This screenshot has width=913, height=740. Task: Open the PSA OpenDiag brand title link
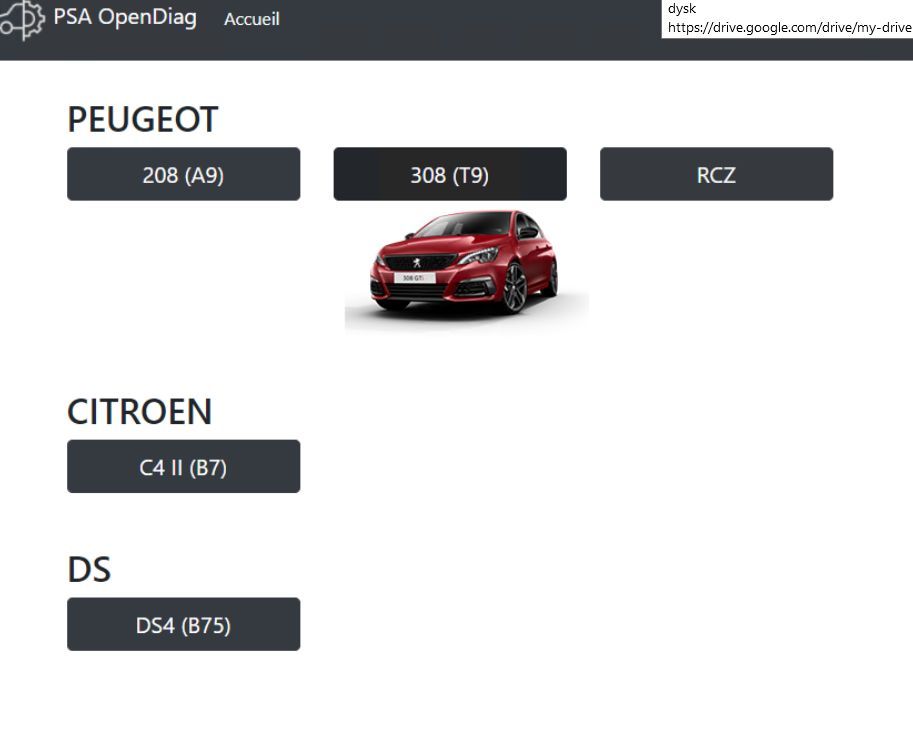(125, 17)
